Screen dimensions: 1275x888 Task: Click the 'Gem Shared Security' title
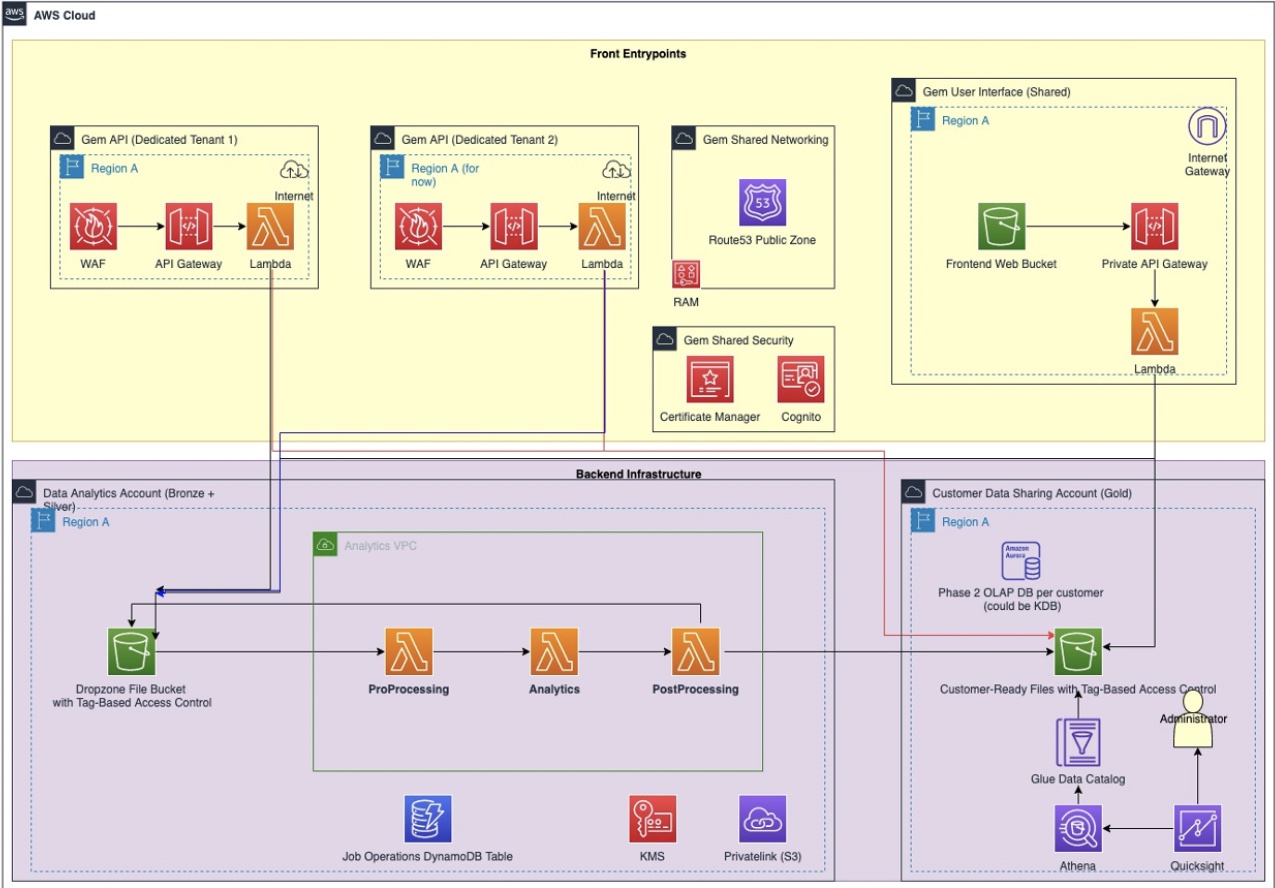738,340
